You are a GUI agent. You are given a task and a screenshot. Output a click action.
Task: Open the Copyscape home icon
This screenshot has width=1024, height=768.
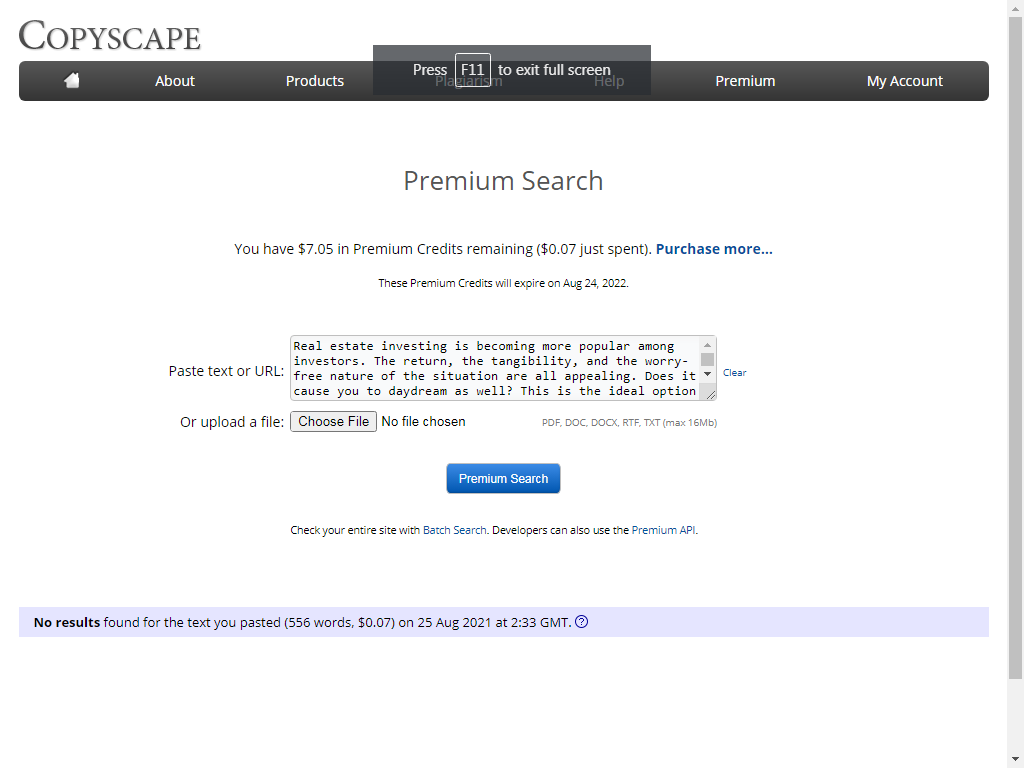tap(72, 80)
